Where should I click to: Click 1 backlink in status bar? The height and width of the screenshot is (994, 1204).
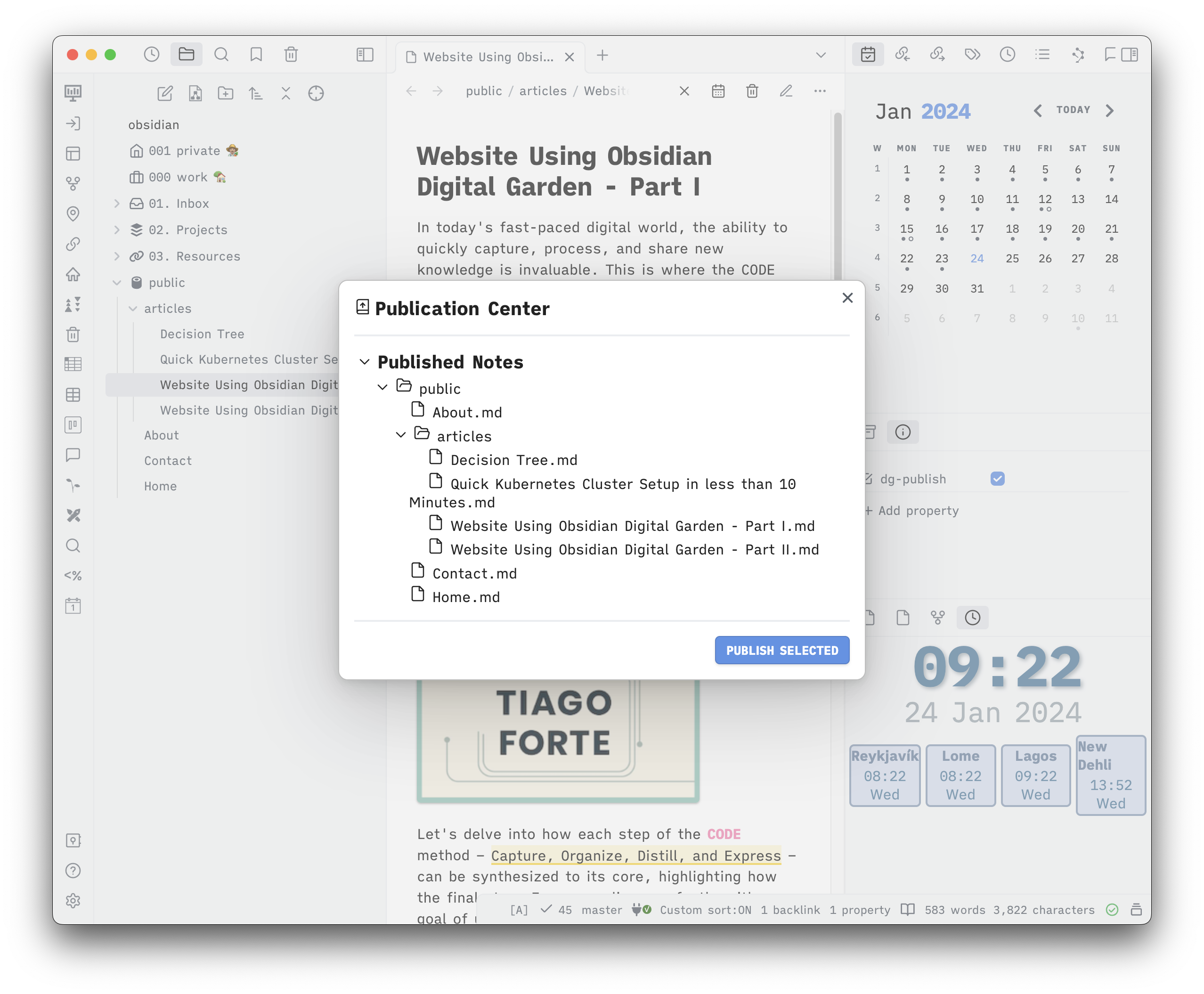[x=790, y=910]
